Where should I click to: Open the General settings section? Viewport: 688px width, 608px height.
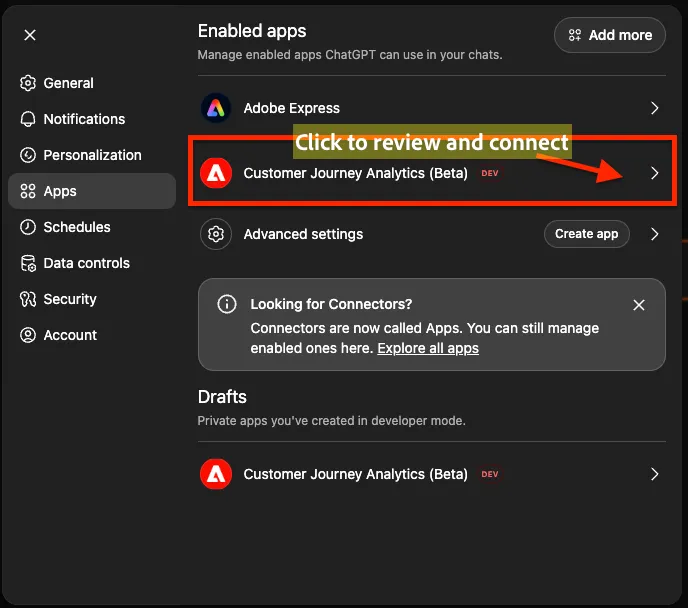92,83
